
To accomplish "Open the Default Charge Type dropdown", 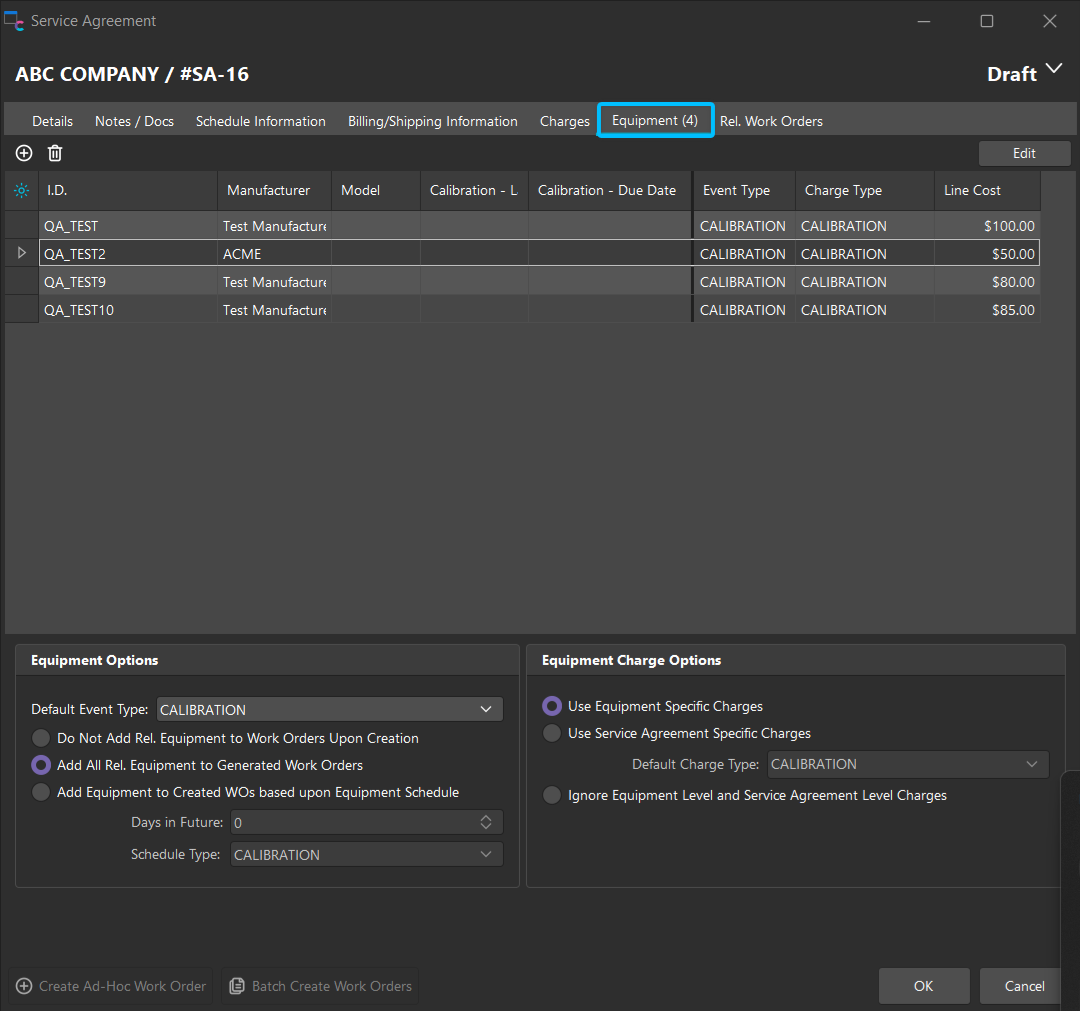I will pyautogui.click(x=1032, y=764).
